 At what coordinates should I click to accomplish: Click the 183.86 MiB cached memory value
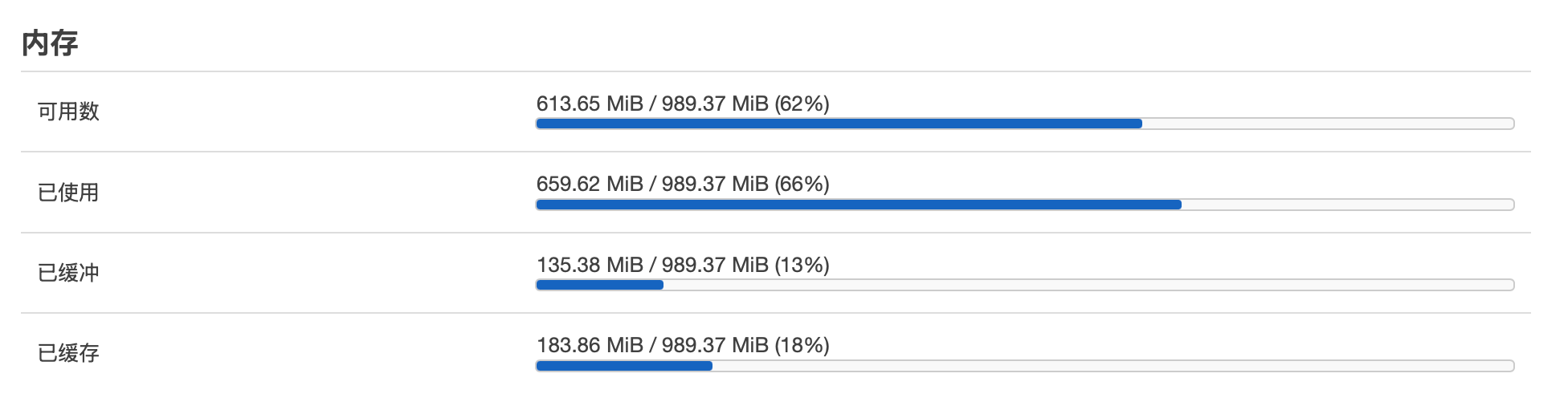click(x=590, y=345)
